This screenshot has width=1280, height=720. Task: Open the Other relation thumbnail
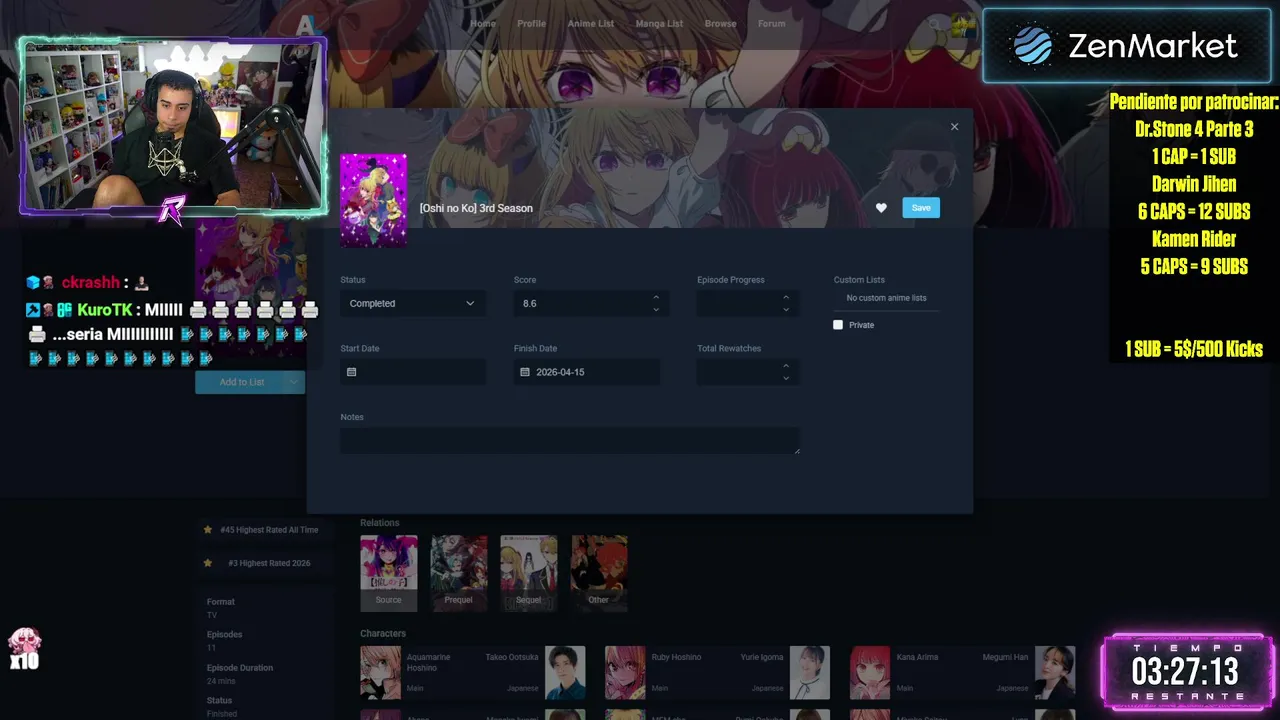[x=599, y=573]
